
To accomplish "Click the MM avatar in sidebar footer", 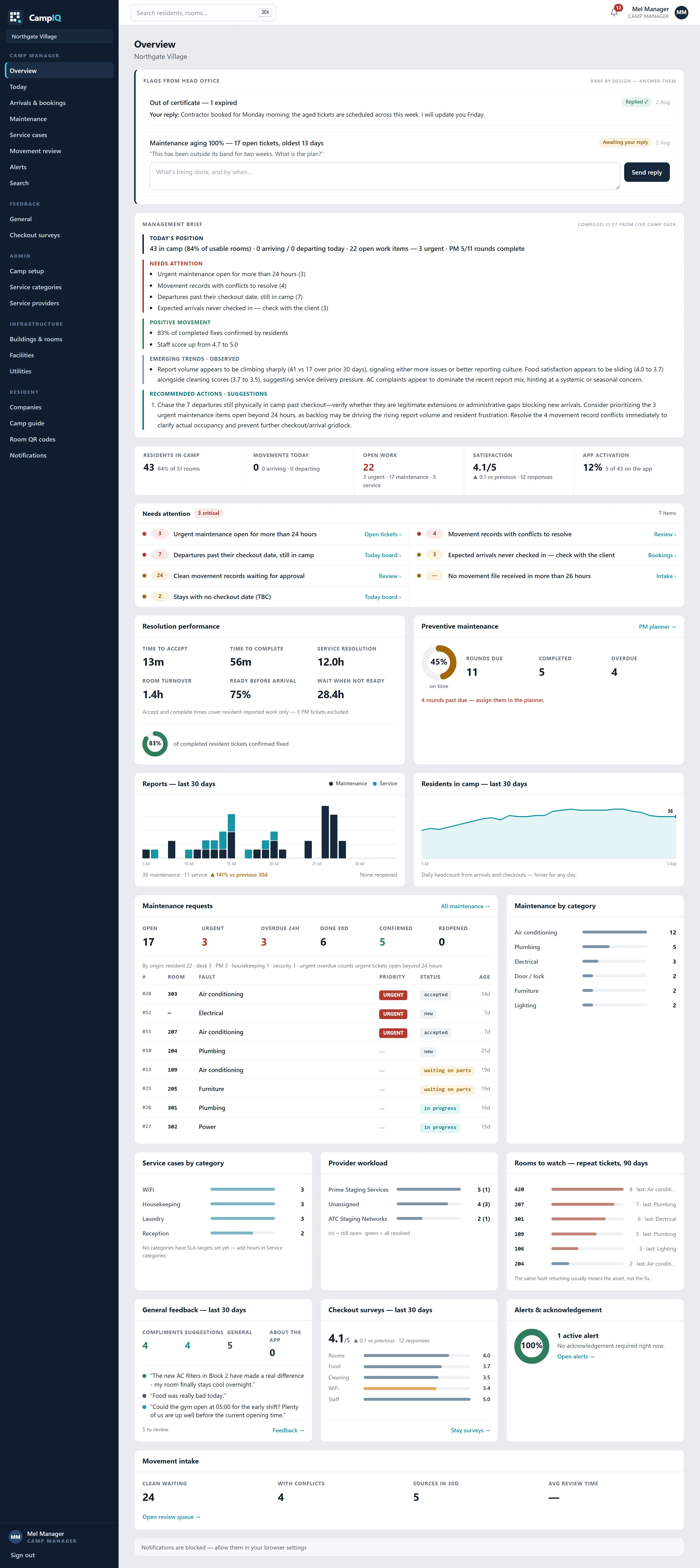I will click(x=16, y=1536).
